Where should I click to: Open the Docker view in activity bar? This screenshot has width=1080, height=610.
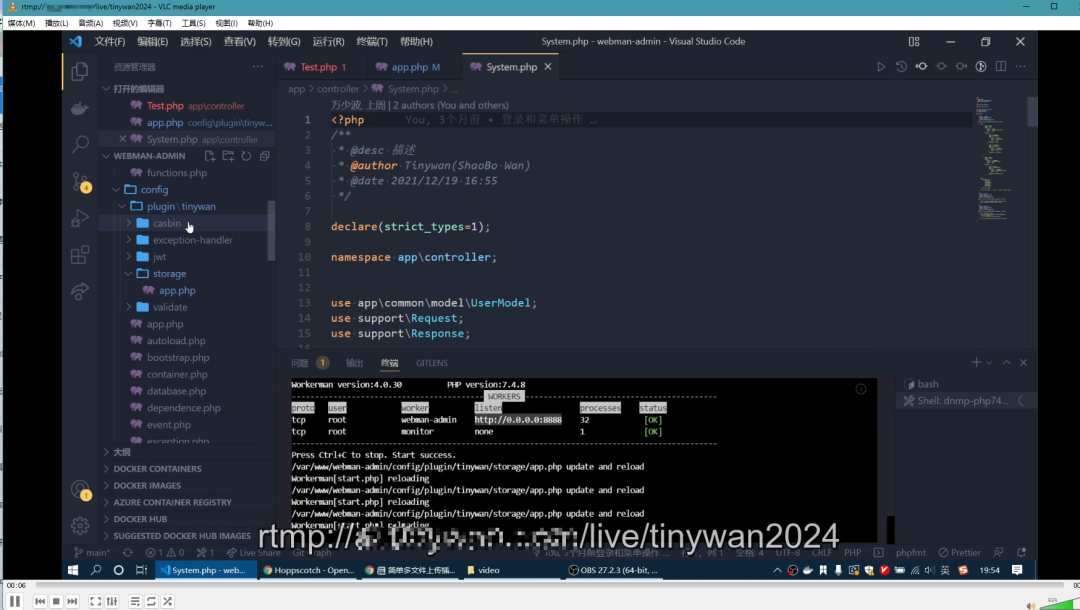(80, 108)
